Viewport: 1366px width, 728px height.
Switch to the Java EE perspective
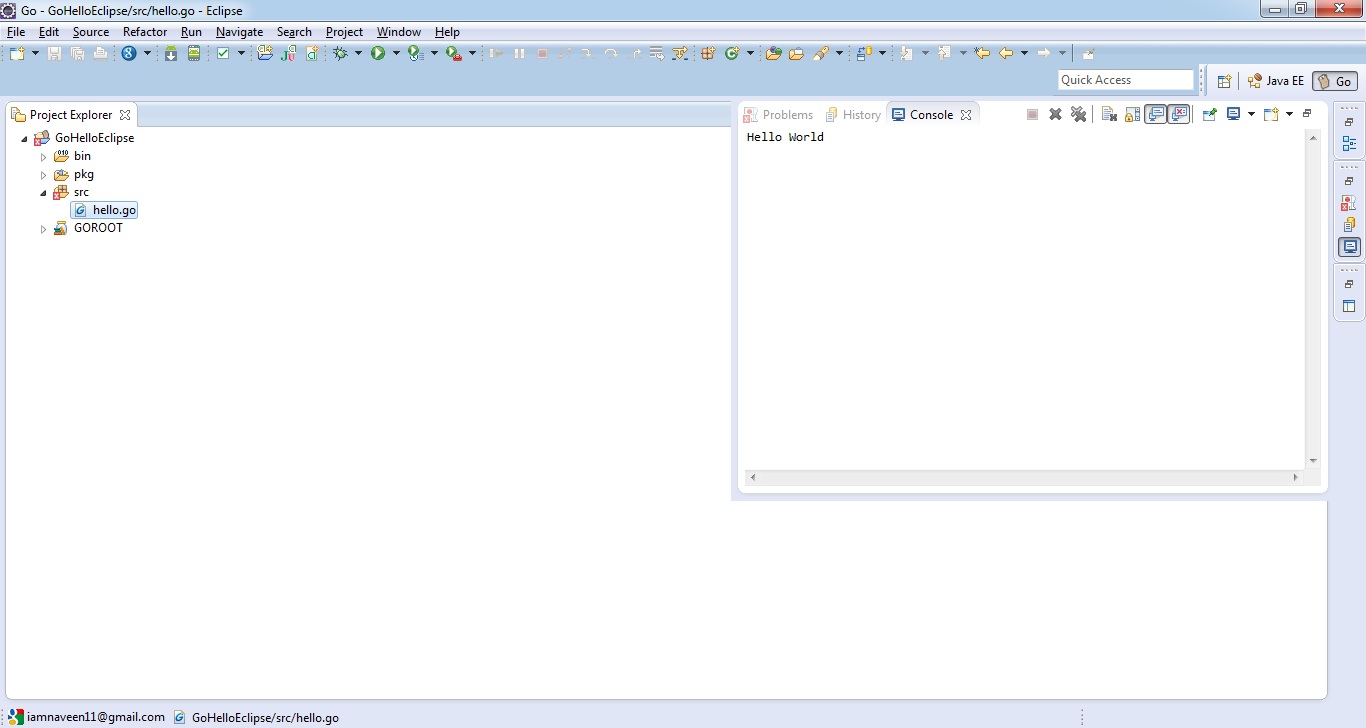(x=1276, y=81)
